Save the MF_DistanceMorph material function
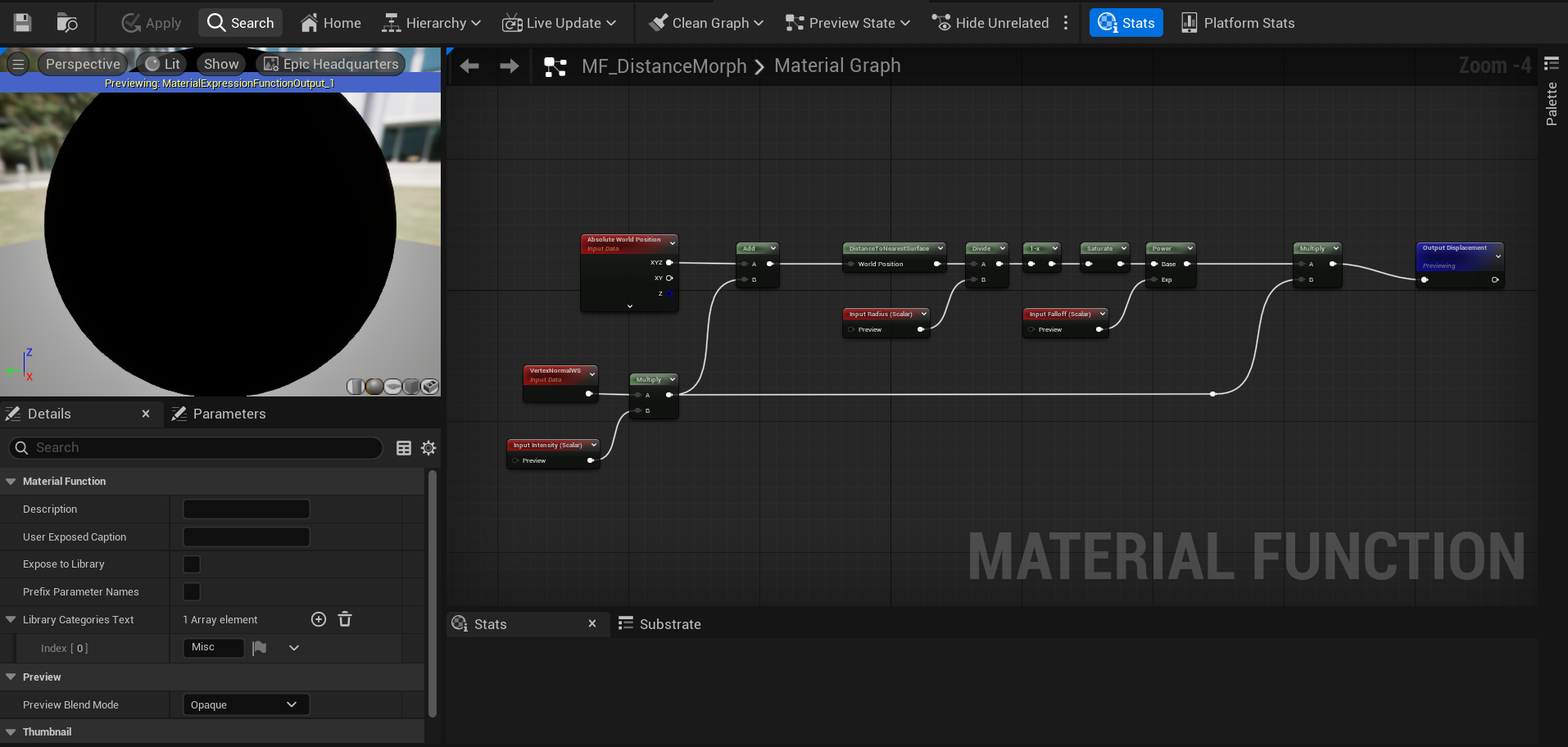Screen dimensions: 1568x747 click(x=22, y=22)
